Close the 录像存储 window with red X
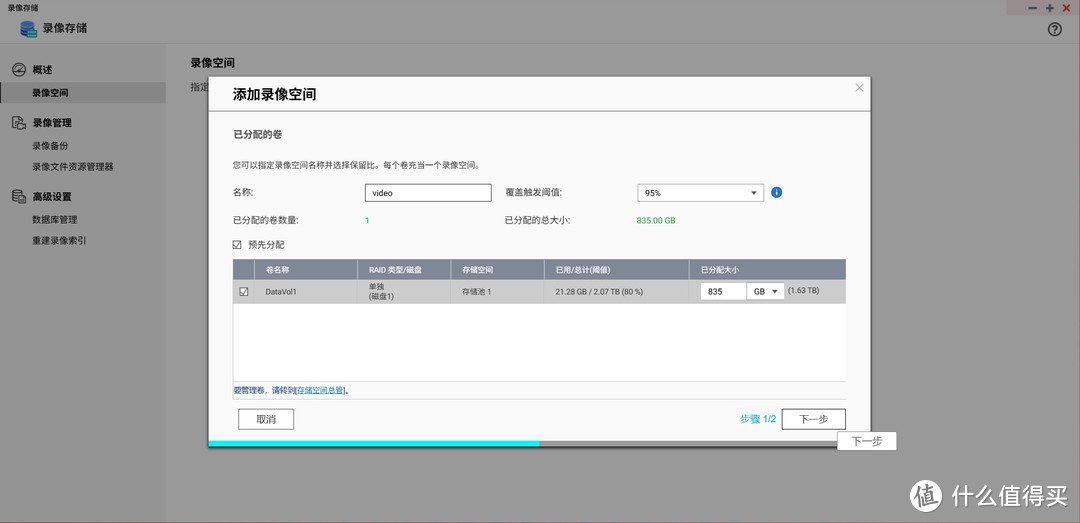The image size is (1080, 523). pos(1066,8)
